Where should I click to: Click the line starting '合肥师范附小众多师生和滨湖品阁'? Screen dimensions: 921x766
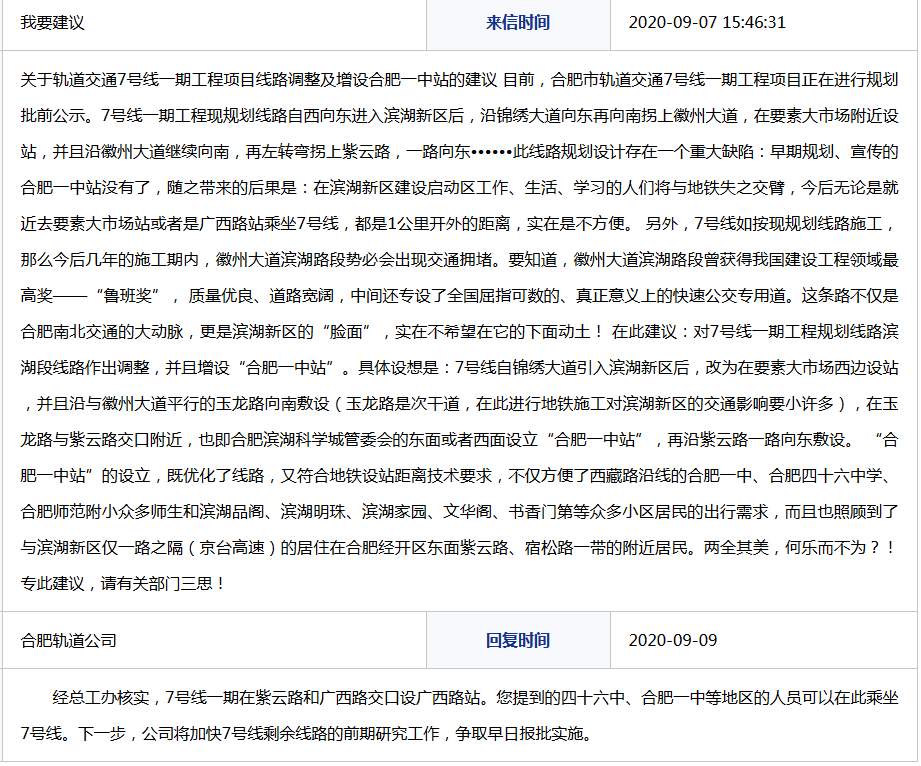(459, 512)
